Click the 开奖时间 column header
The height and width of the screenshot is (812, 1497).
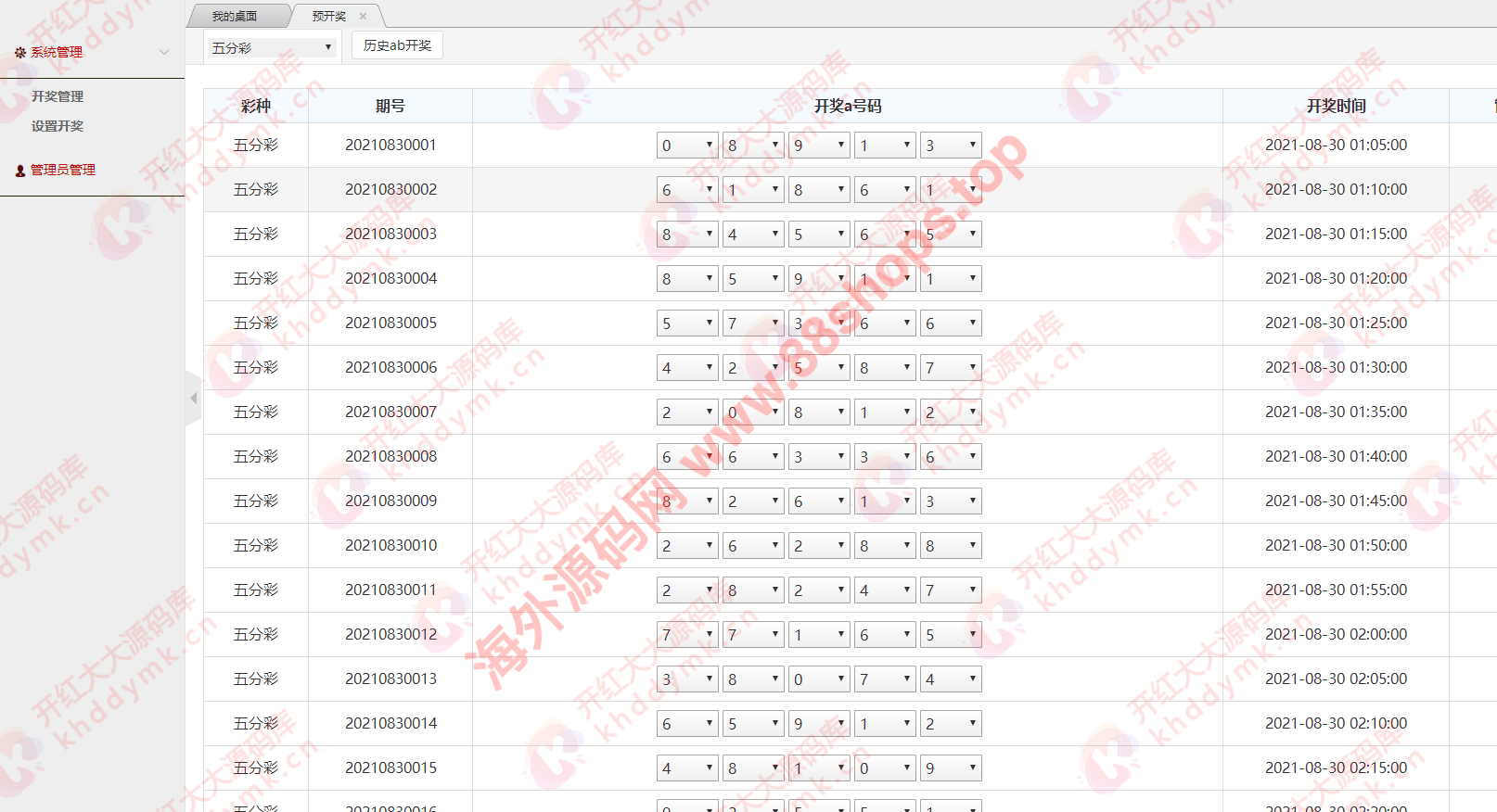pos(1336,107)
